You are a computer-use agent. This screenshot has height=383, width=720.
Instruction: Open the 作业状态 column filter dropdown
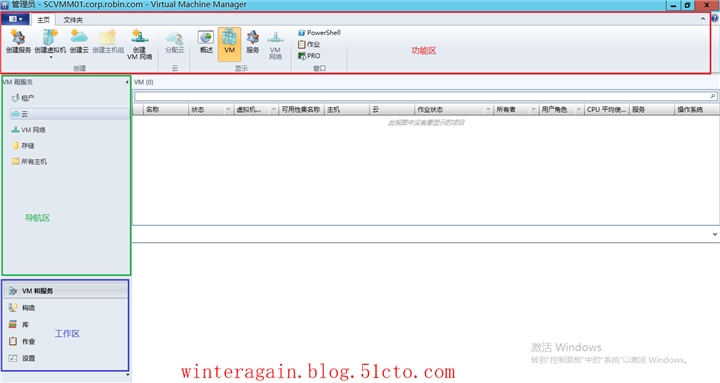click(488, 110)
